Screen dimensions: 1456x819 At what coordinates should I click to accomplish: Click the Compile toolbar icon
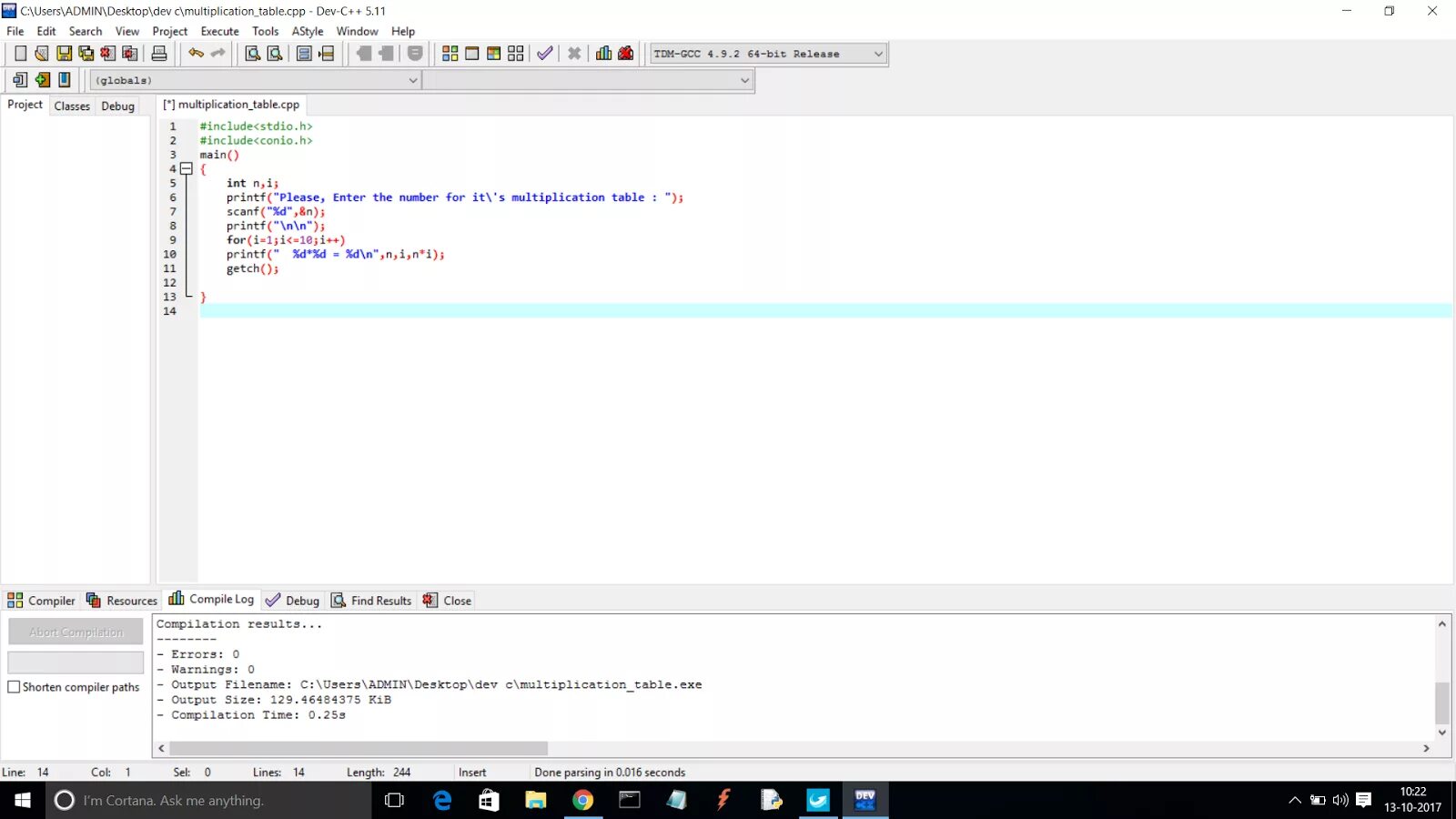click(x=450, y=54)
